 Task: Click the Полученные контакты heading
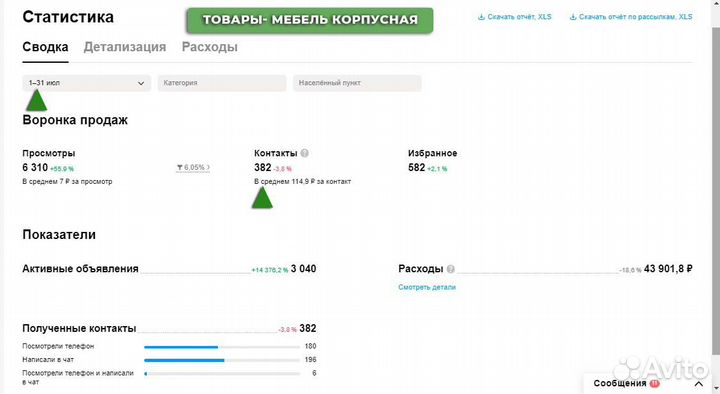[79, 329]
